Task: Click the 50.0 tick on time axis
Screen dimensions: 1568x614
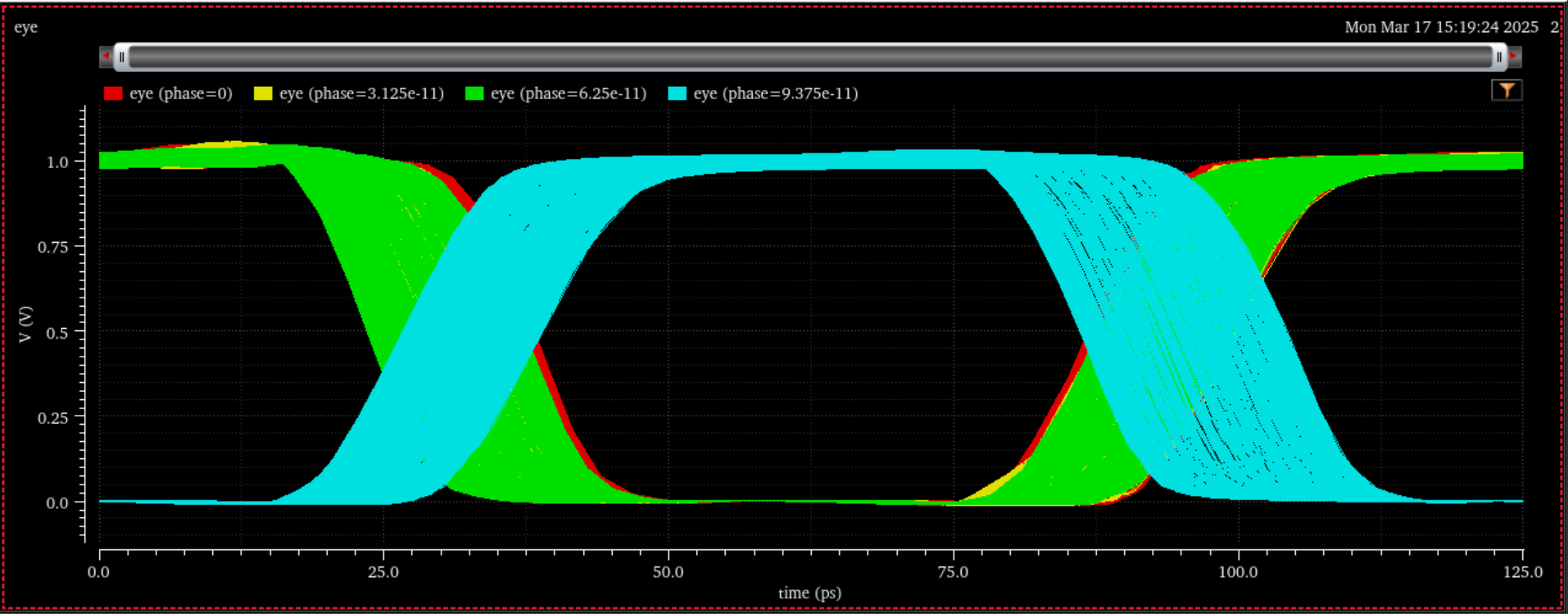Action: (668, 572)
